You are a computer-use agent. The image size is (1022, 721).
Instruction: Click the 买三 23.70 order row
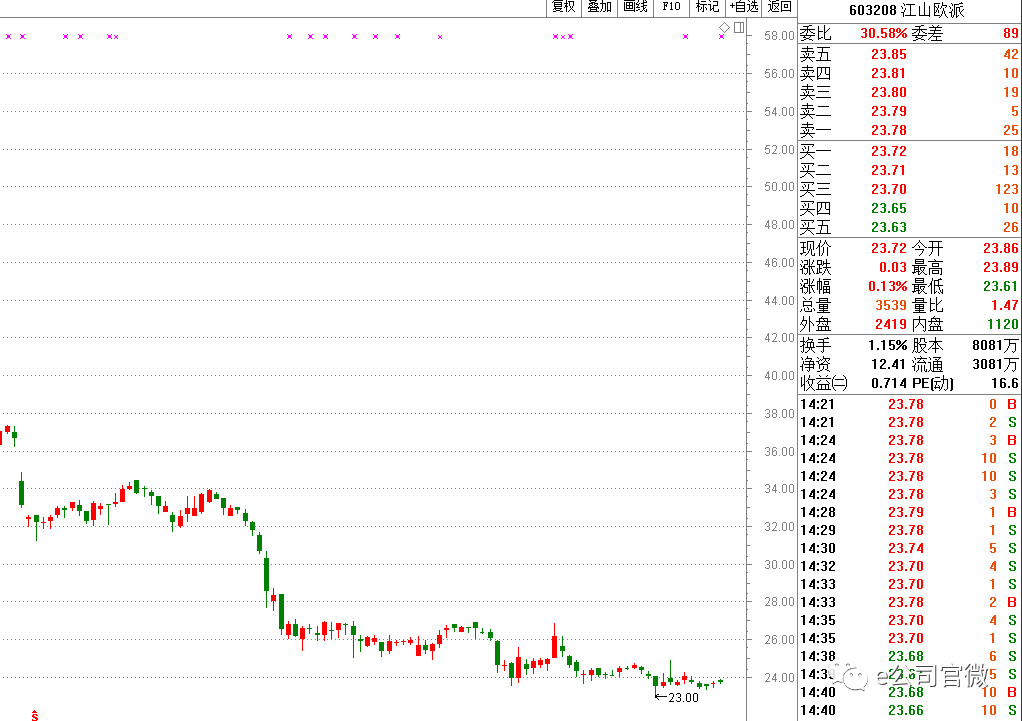point(909,189)
